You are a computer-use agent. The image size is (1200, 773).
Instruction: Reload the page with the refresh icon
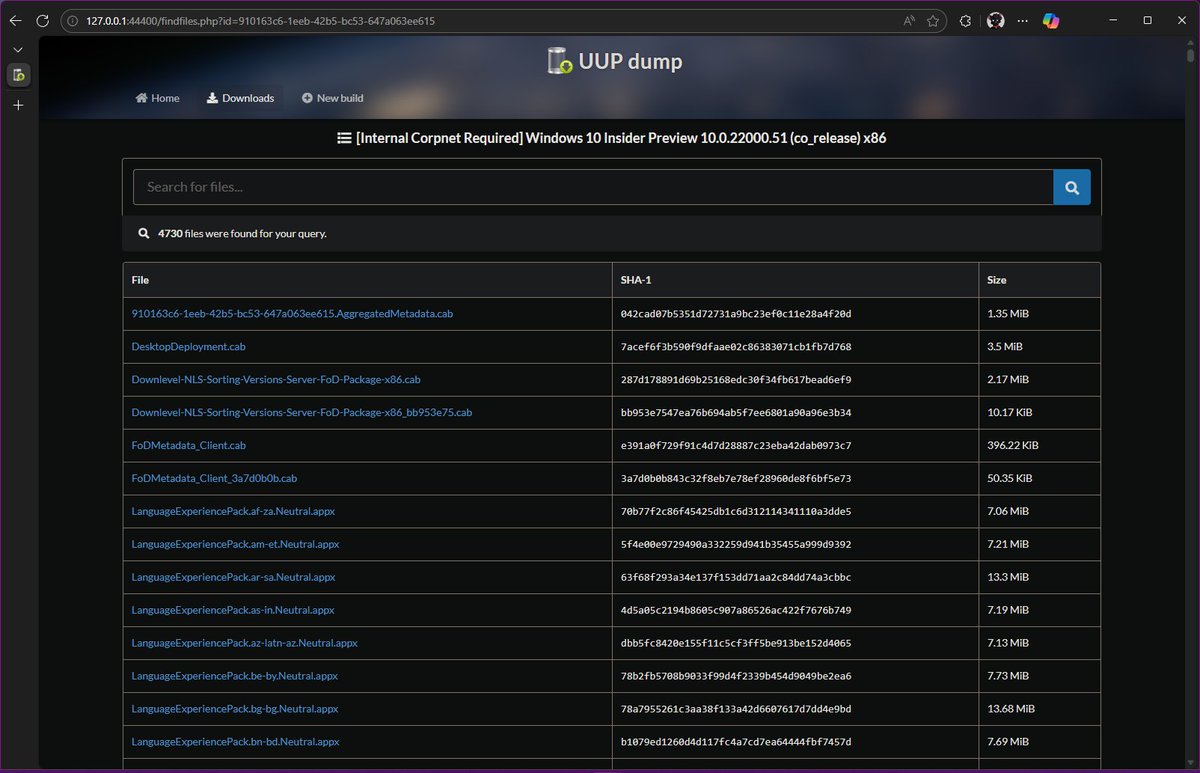tap(43, 20)
